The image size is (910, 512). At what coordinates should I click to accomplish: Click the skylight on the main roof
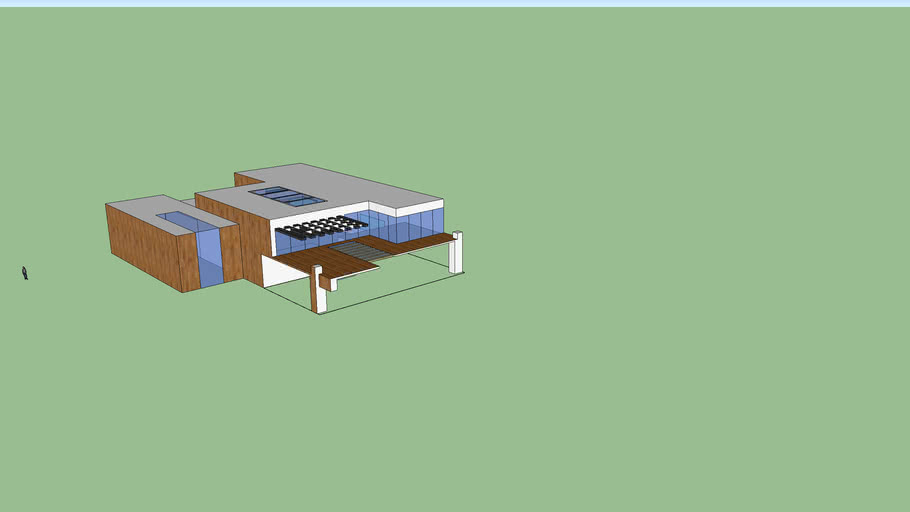287,195
